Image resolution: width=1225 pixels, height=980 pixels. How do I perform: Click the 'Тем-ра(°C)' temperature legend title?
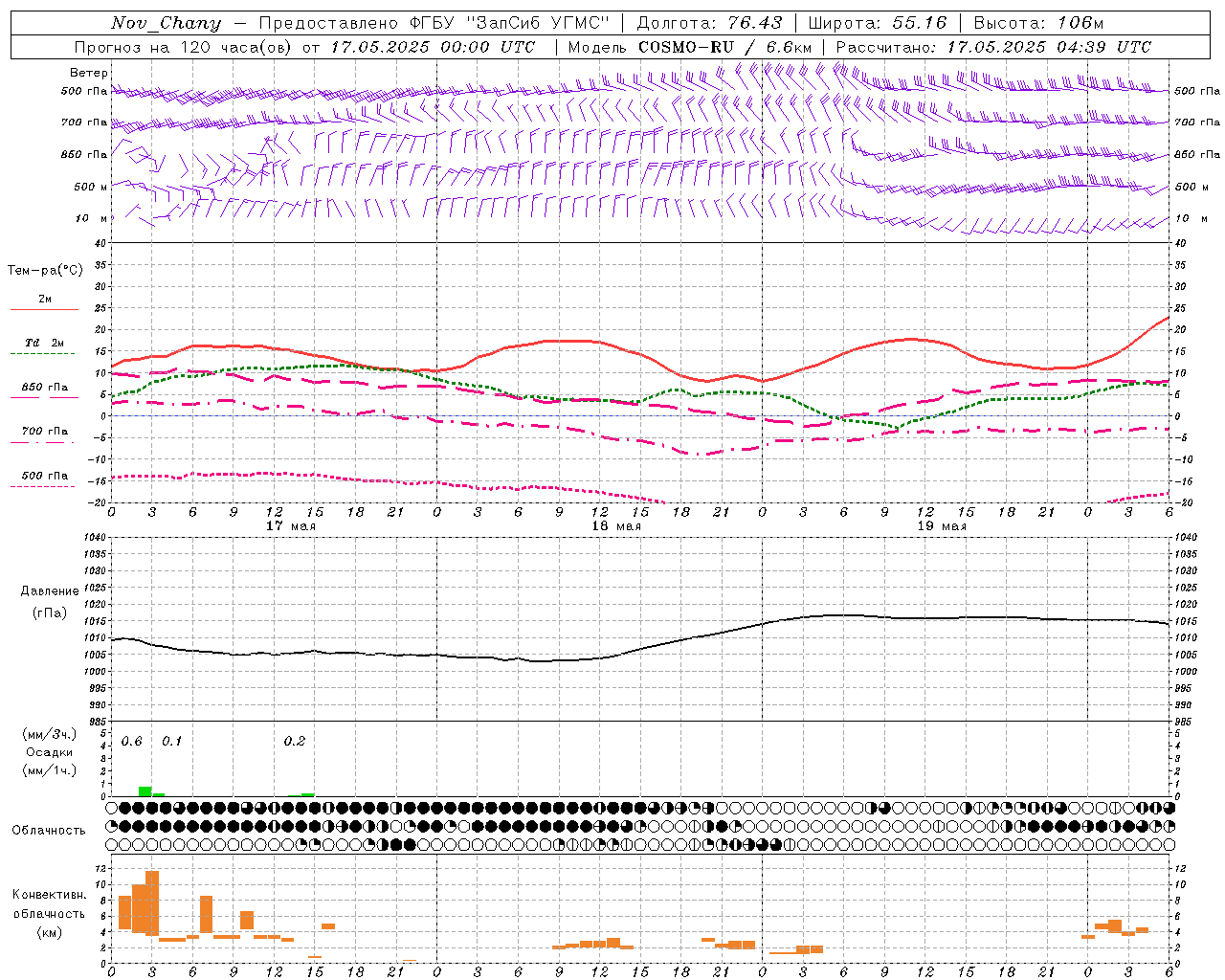(45, 270)
